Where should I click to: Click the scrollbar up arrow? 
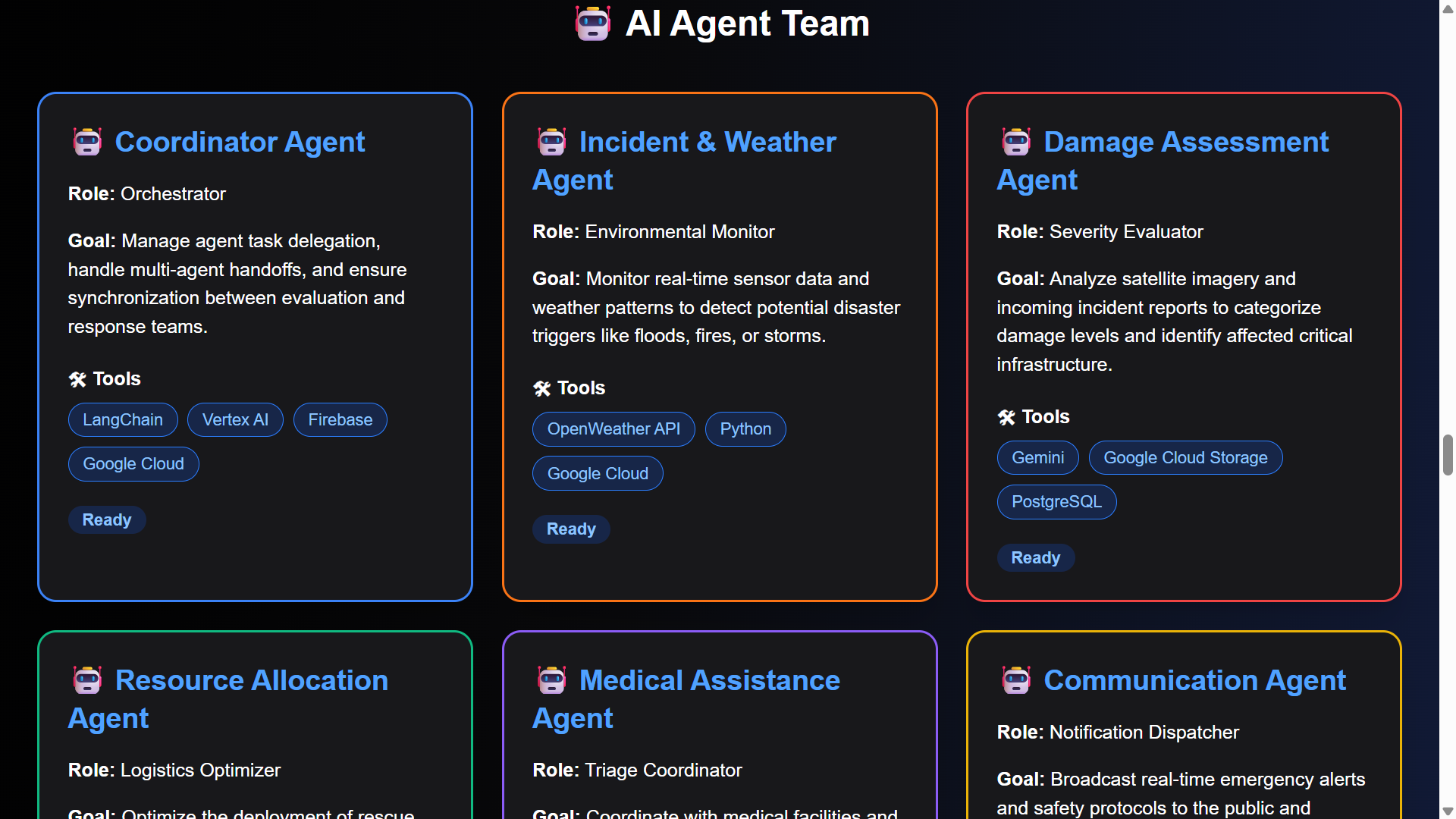point(1448,8)
